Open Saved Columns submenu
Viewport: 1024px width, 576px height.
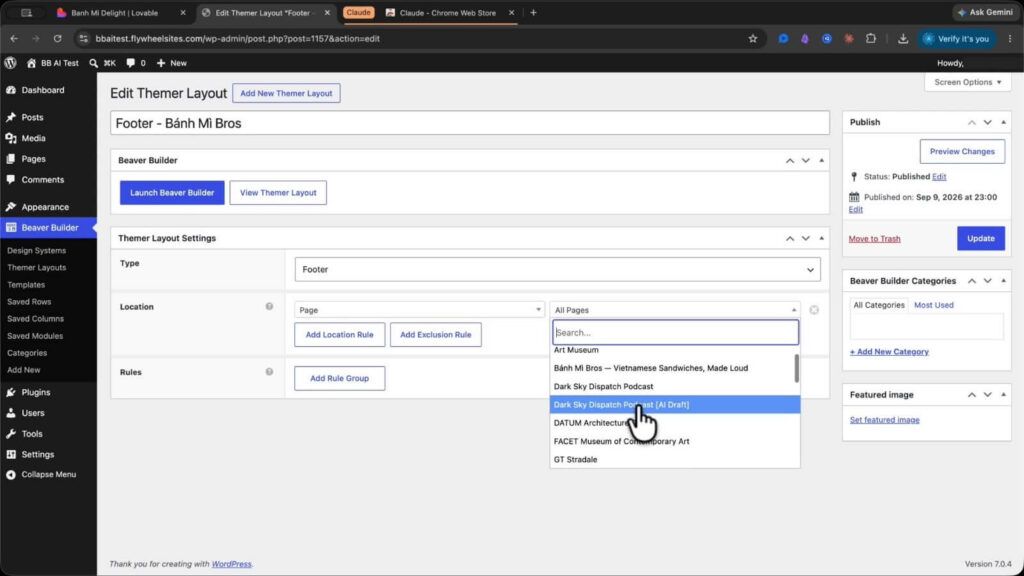pyautogui.click(x=35, y=319)
